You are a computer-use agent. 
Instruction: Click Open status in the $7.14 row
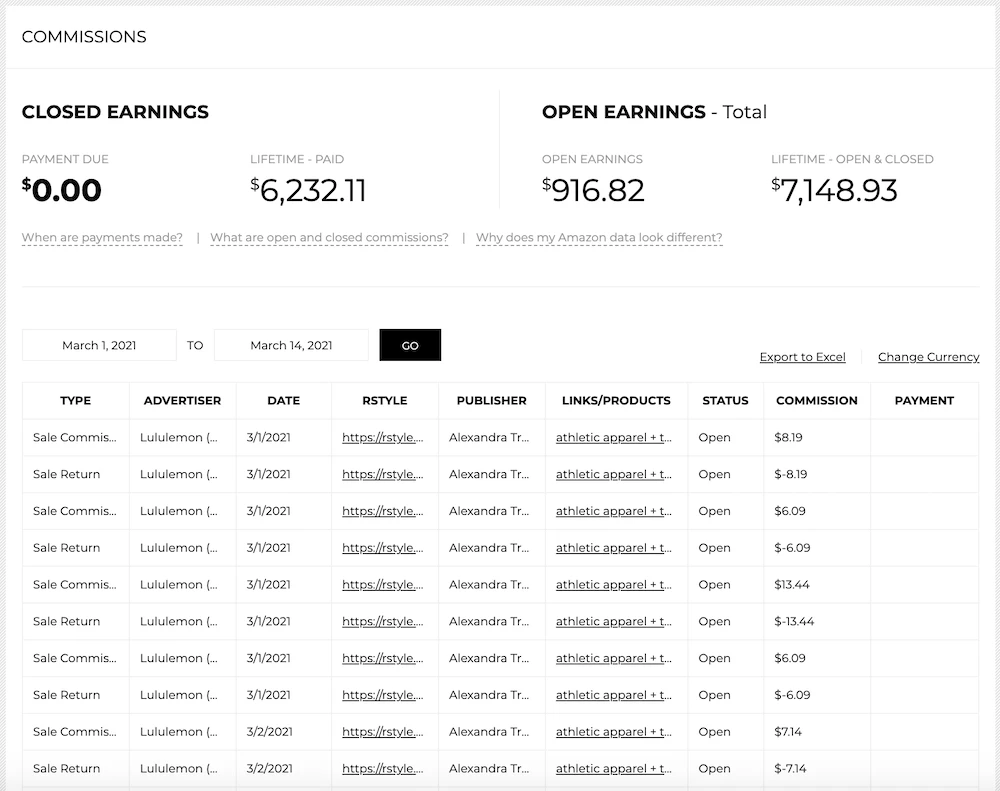click(x=714, y=732)
